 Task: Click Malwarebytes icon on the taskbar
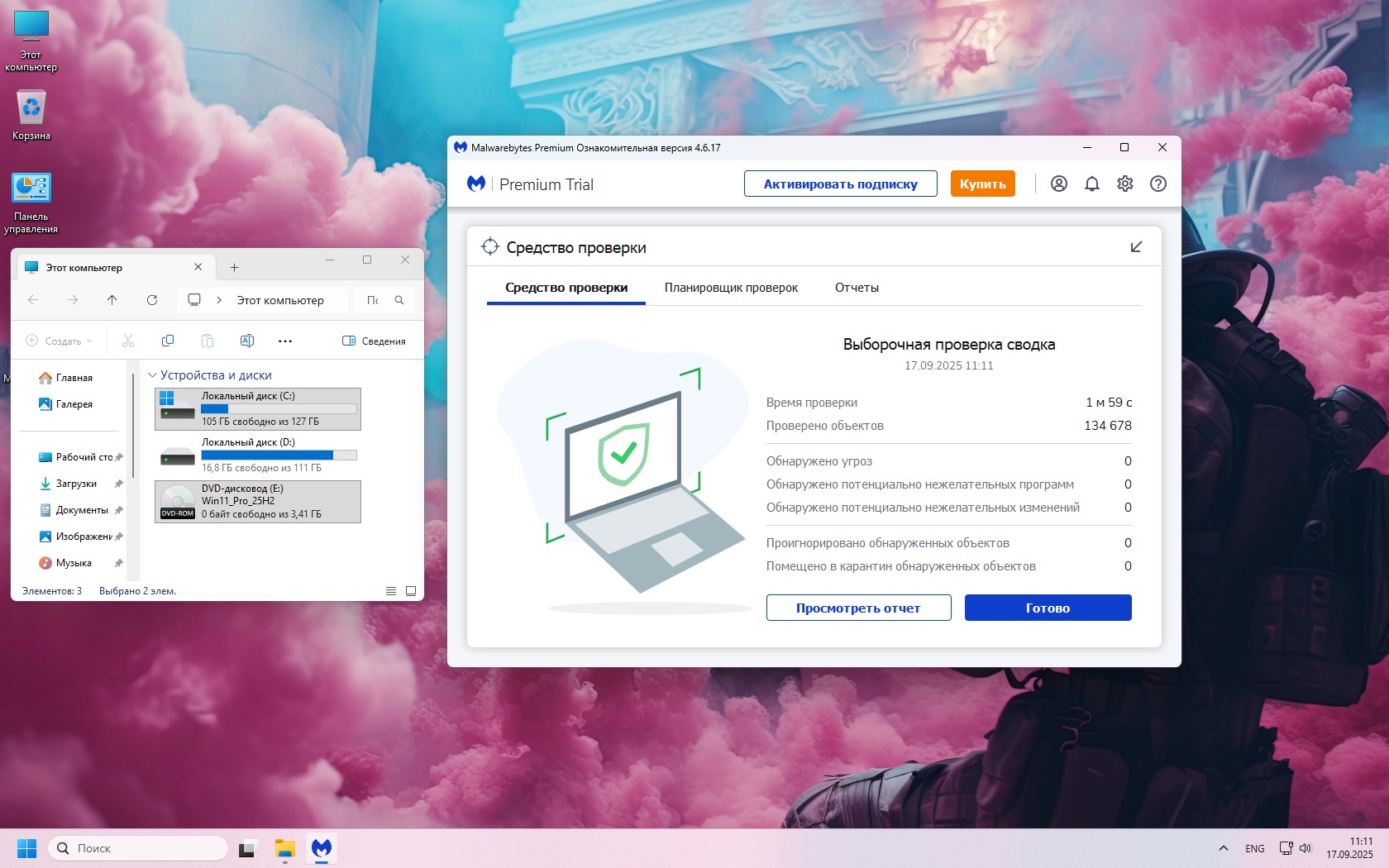322,848
